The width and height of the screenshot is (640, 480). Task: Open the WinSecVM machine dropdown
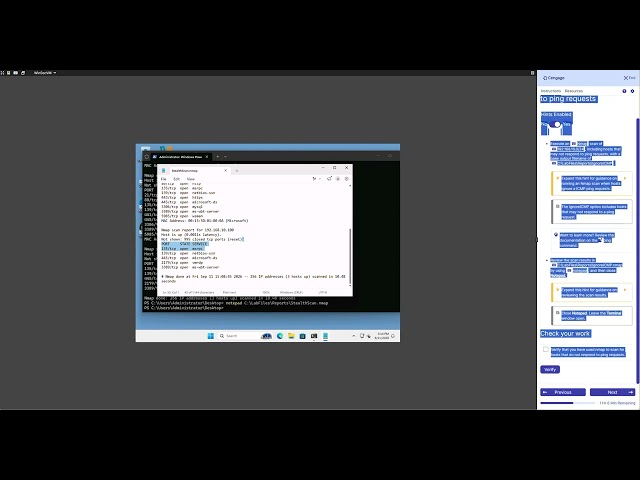[x=45, y=73]
